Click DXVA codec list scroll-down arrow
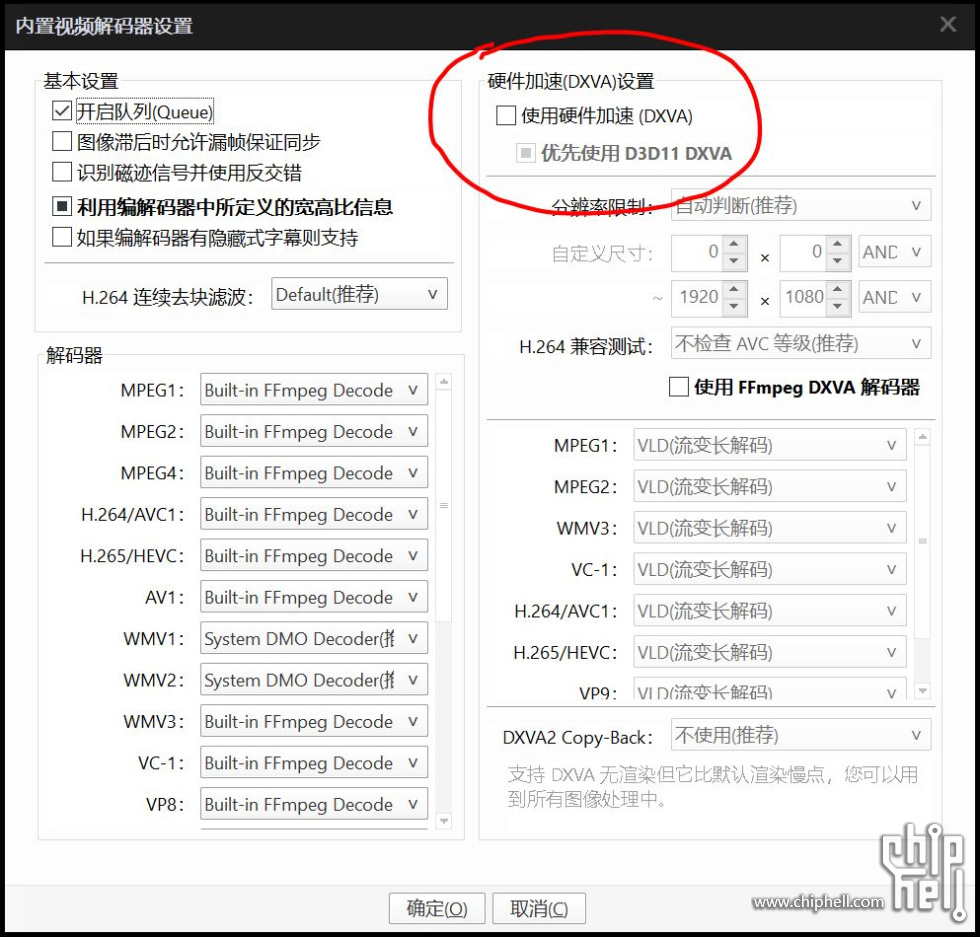The height and width of the screenshot is (937, 980). (x=922, y=691)
